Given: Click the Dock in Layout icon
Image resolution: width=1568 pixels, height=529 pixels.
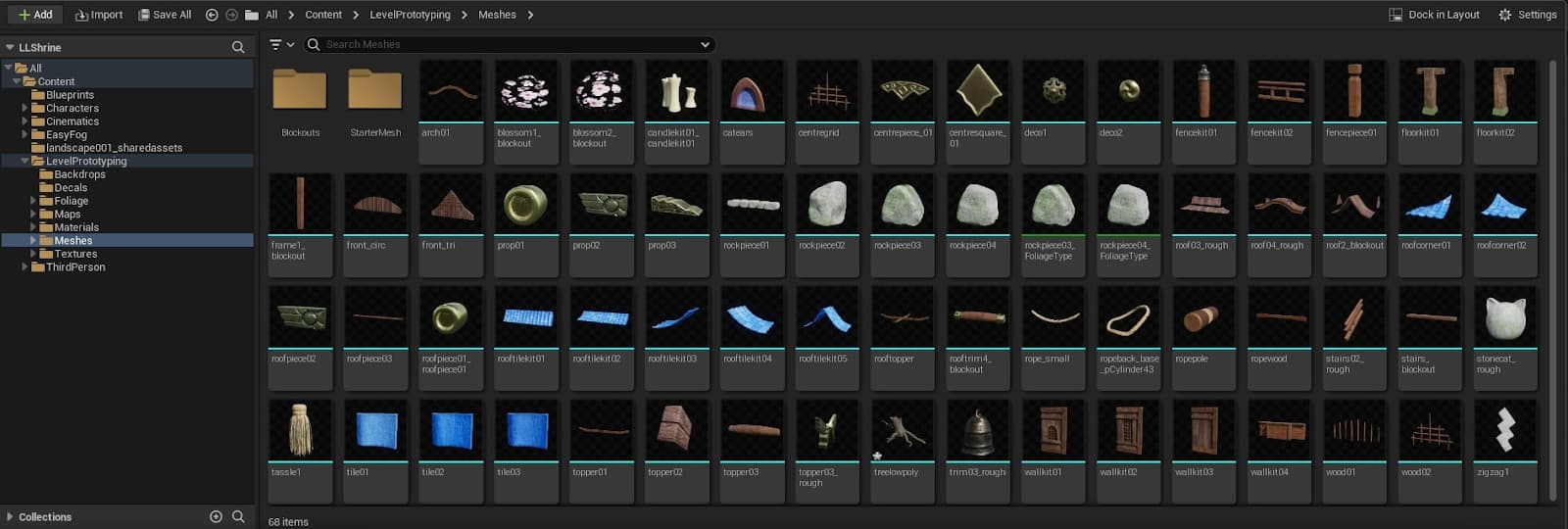Looking at the screenshot, I should tap(1396, 15).
